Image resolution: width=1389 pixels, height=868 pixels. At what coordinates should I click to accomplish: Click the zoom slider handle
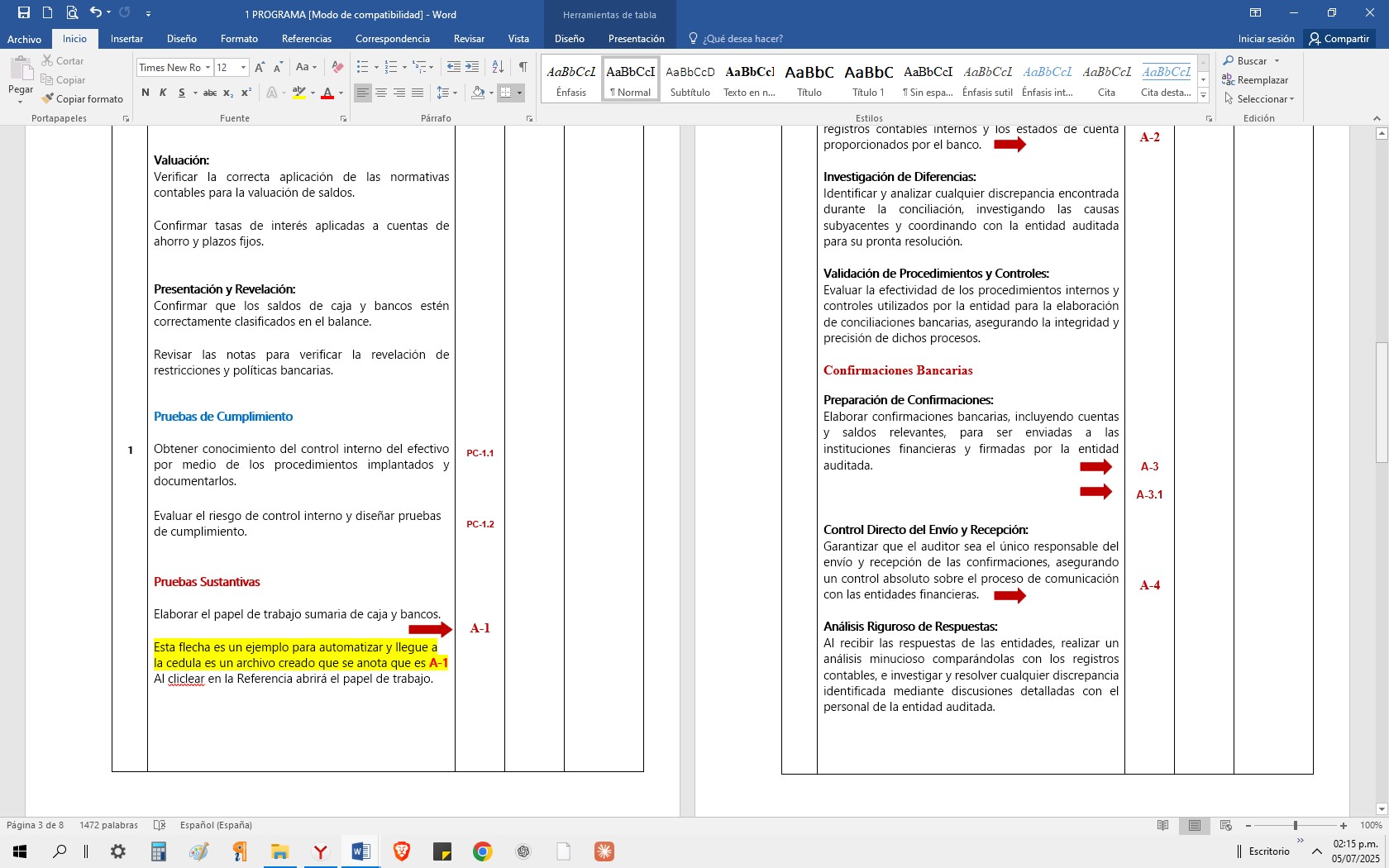coord(1296,825)
